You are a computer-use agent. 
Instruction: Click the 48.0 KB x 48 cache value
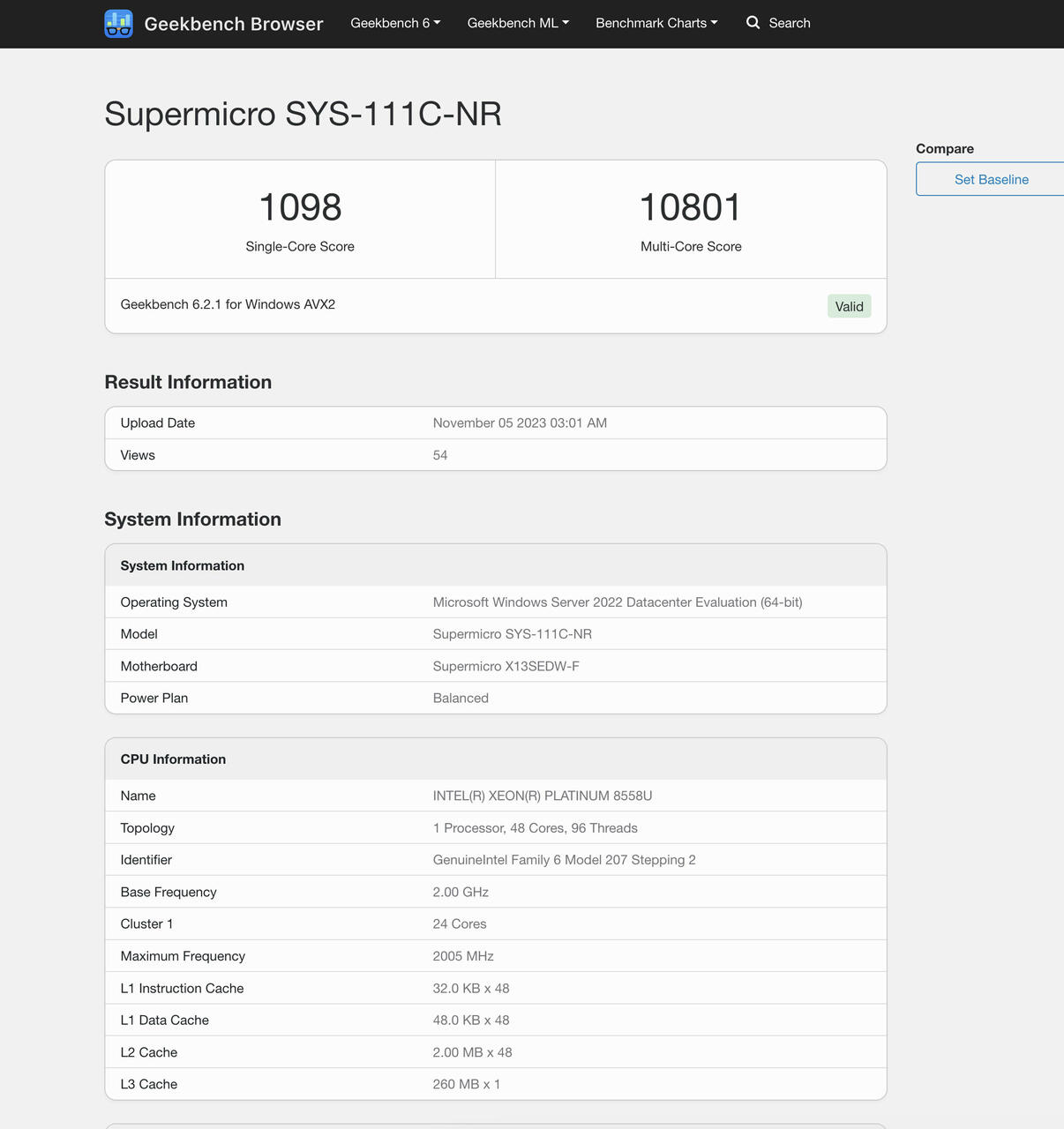coord(471,1021)
